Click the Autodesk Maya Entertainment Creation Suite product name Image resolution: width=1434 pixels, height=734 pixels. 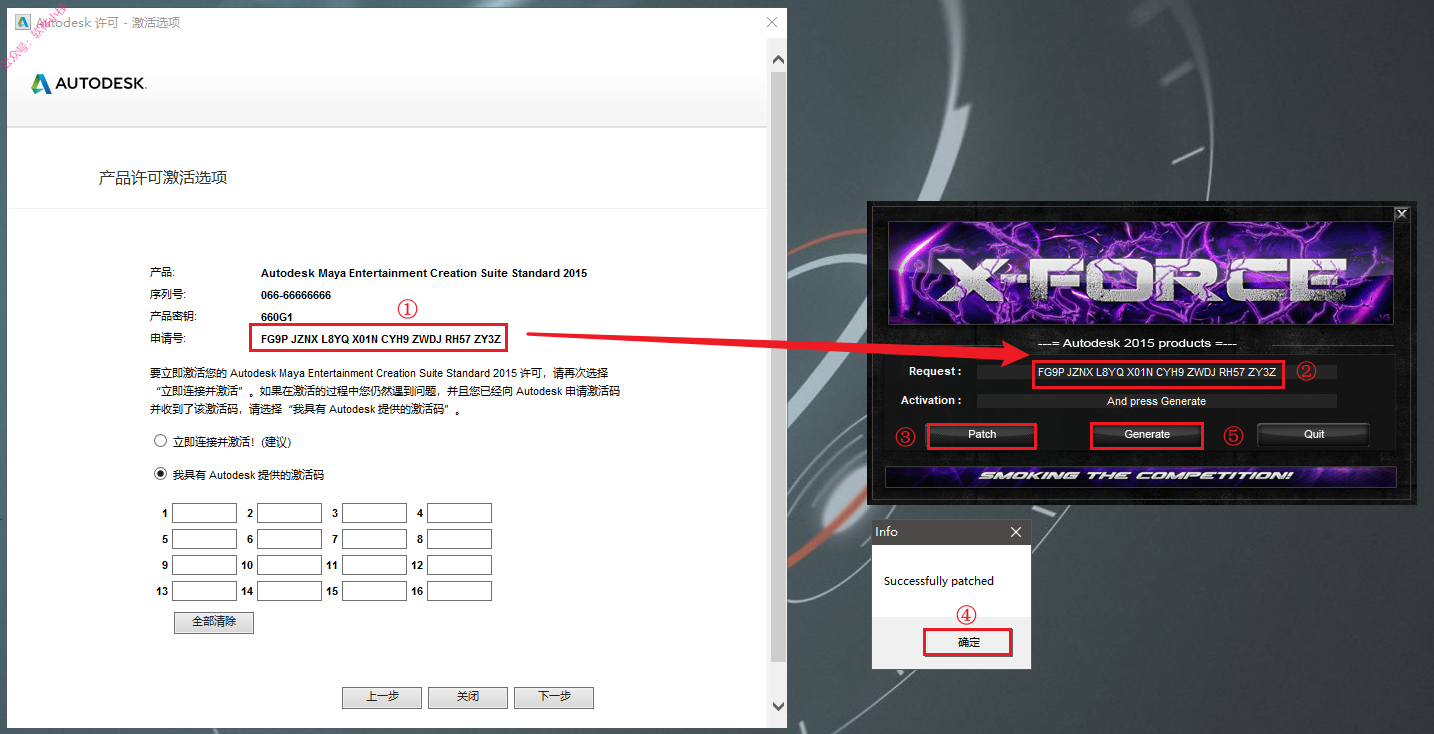pyautogui.click(x=424, y=273)
